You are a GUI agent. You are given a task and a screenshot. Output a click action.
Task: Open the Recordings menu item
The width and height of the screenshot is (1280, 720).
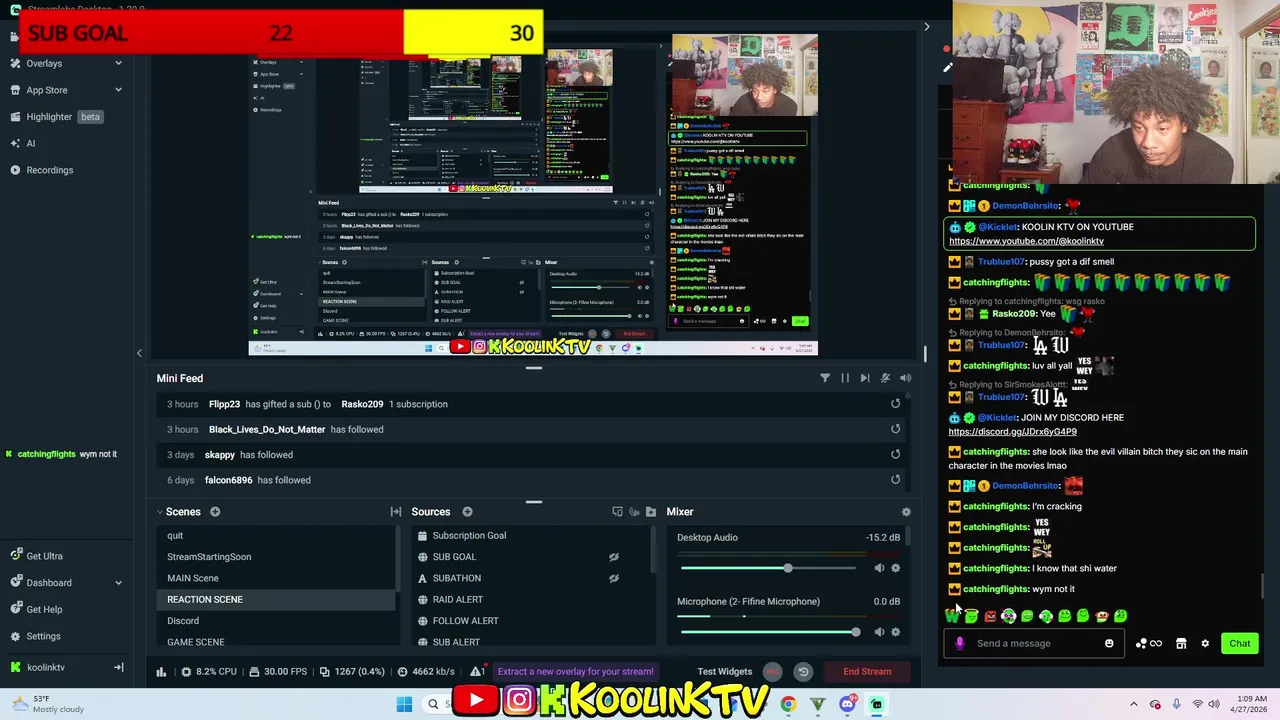pyautogui.click(x=49, y=170)
